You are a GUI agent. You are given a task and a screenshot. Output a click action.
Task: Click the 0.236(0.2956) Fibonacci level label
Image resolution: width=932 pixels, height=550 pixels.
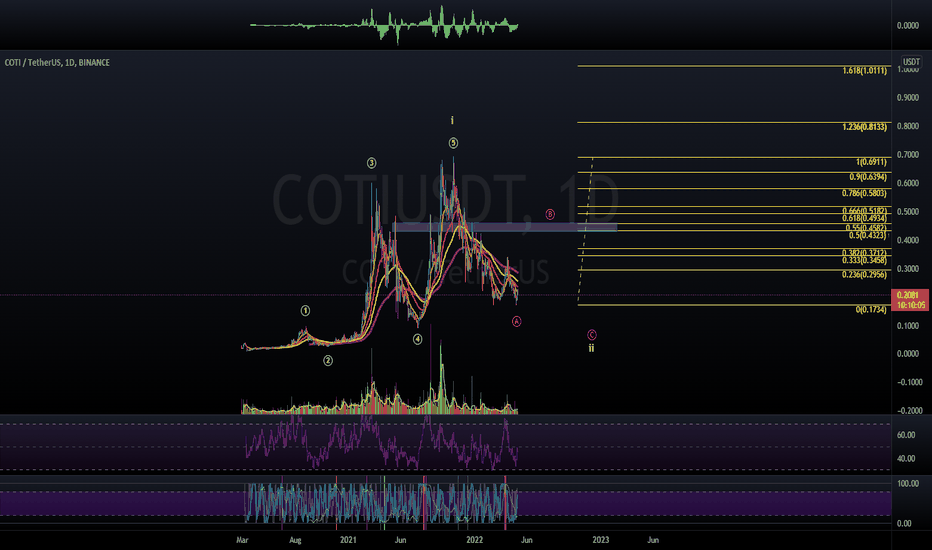(x=864, y=274)
